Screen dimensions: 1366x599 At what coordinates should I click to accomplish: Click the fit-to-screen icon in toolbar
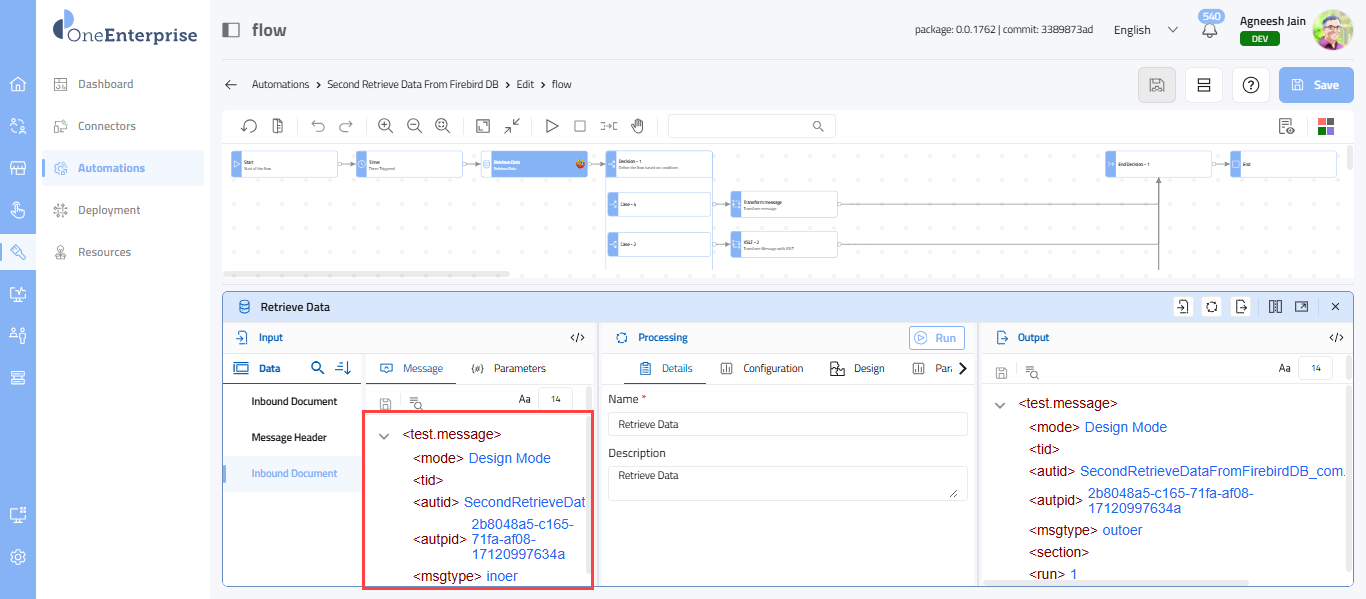[x=483, y=126]
